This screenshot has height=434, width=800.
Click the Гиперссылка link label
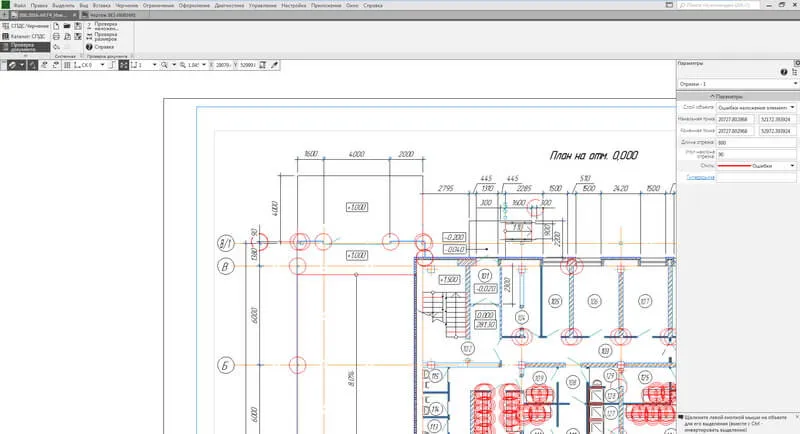click(700, 177)
